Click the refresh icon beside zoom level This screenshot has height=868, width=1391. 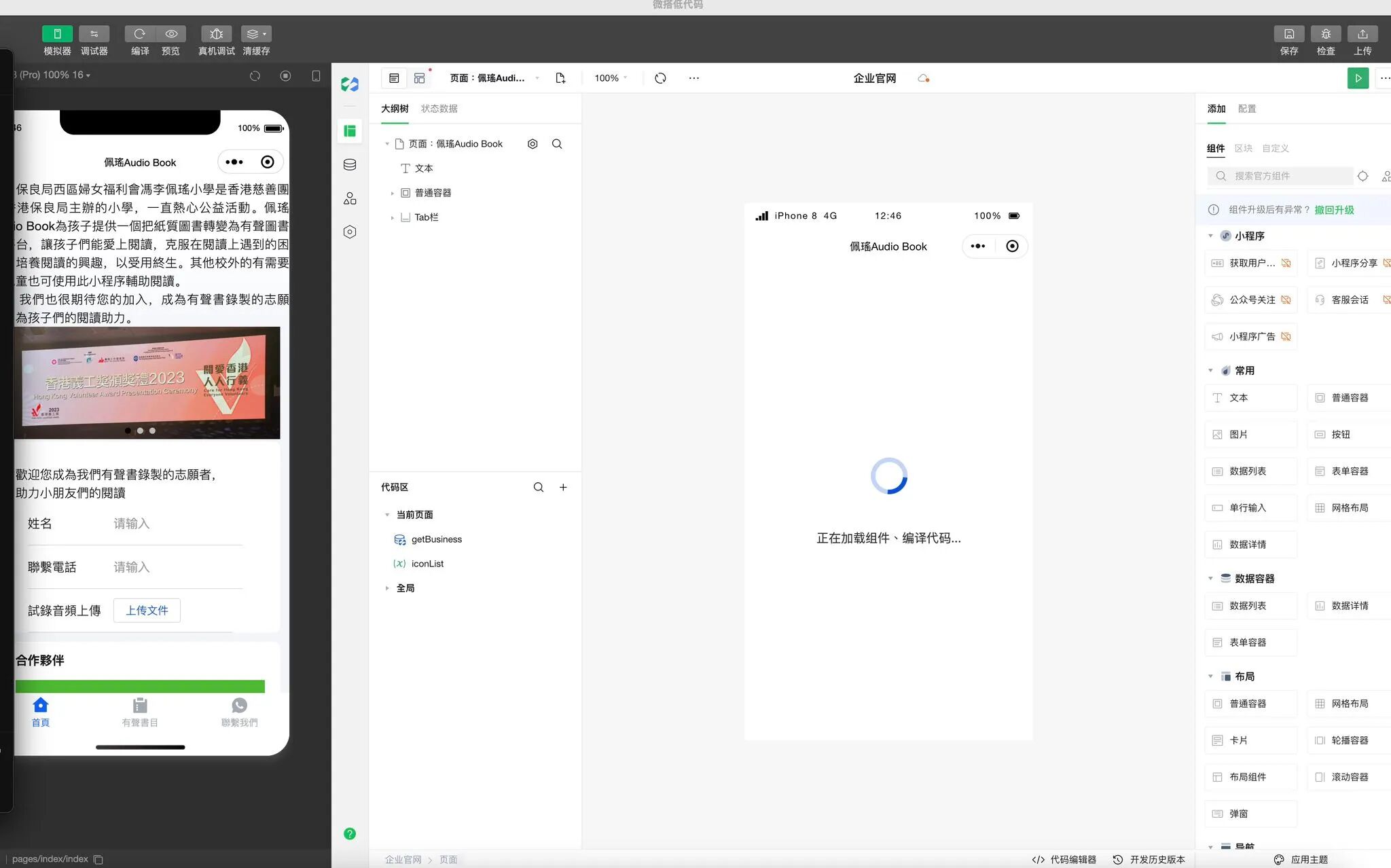pos(660,78)
